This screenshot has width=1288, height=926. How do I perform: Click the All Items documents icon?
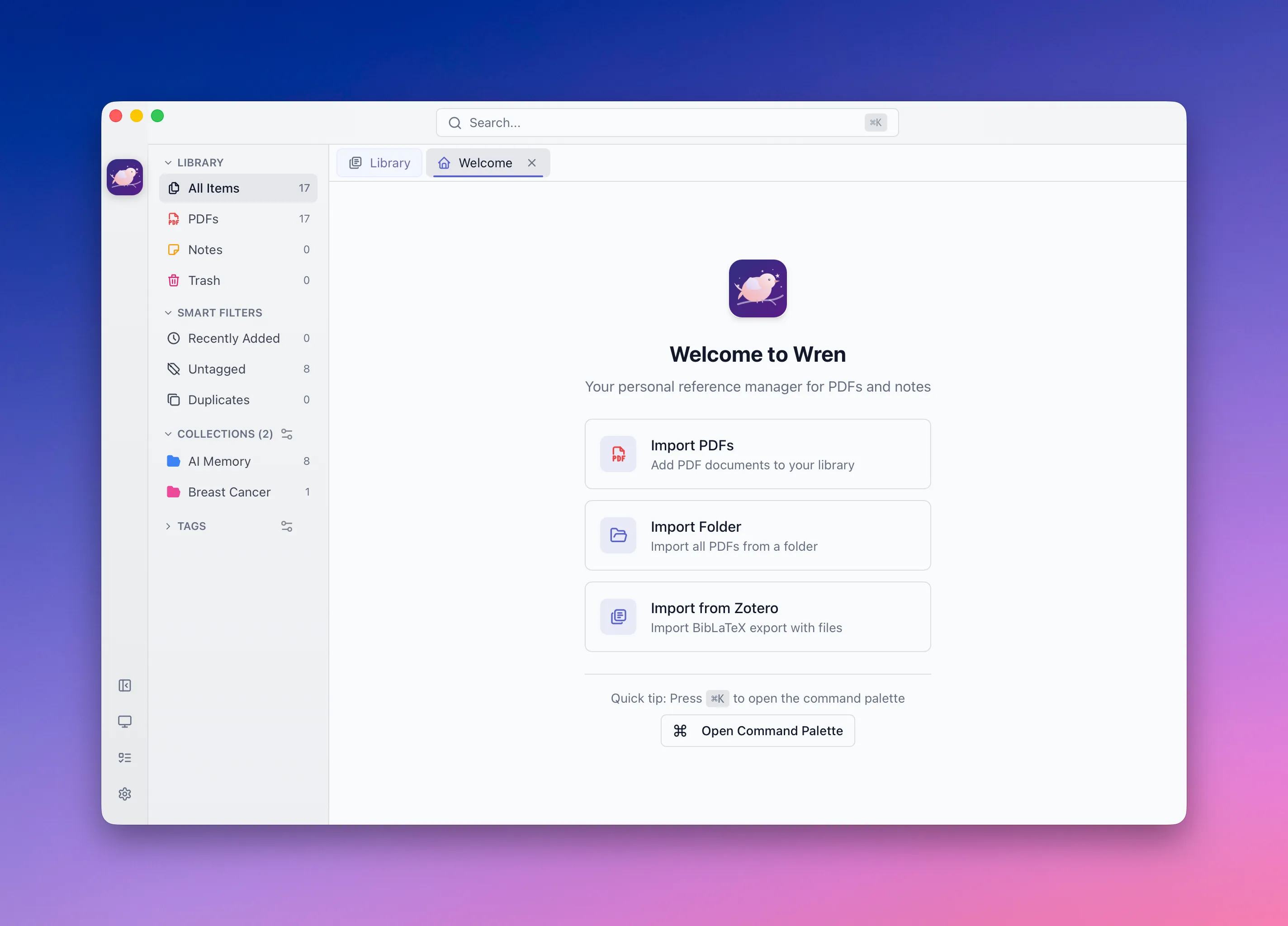tap(174, 188)
